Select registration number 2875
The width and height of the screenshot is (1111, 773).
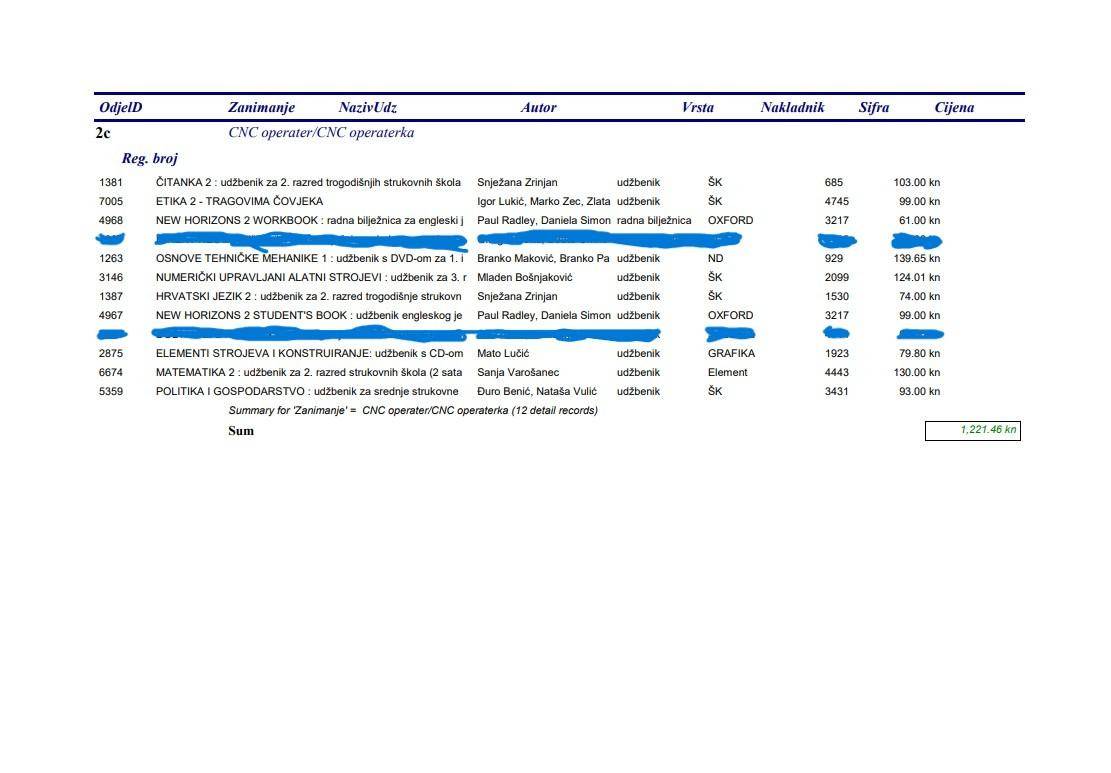[x=111, y=354]
